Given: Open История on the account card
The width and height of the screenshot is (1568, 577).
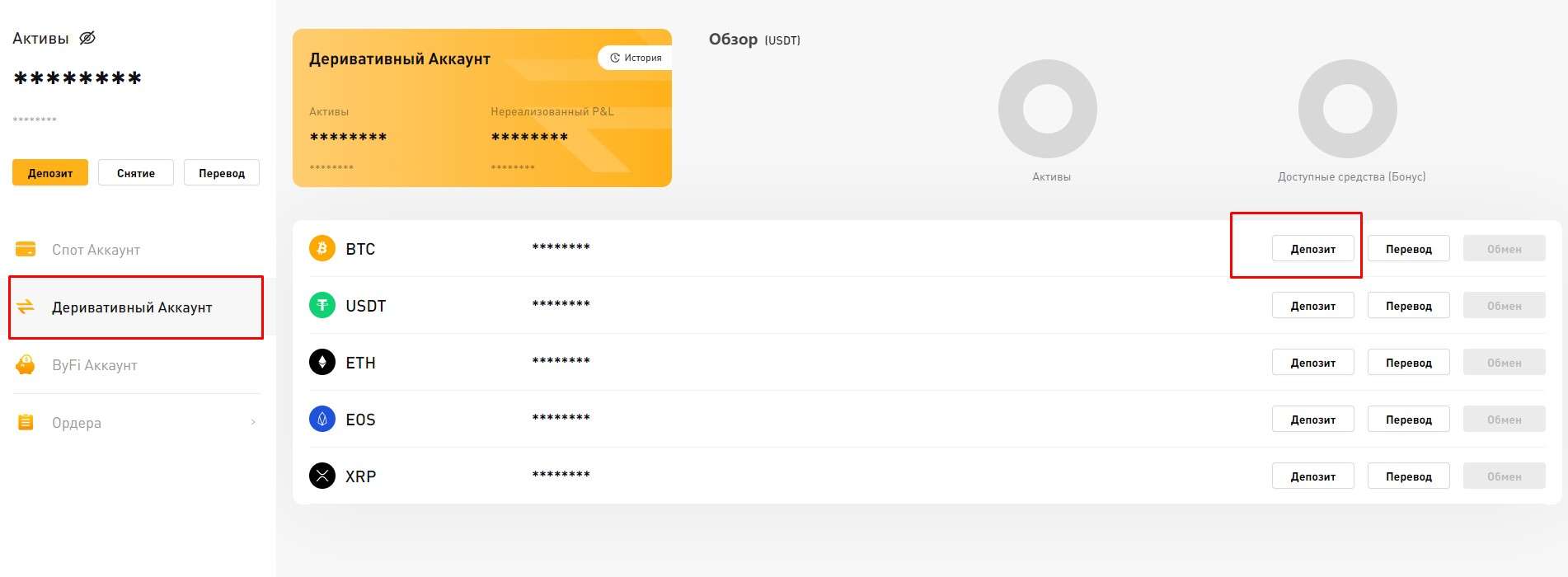Looking at the screenshot, I should [636, 58].
